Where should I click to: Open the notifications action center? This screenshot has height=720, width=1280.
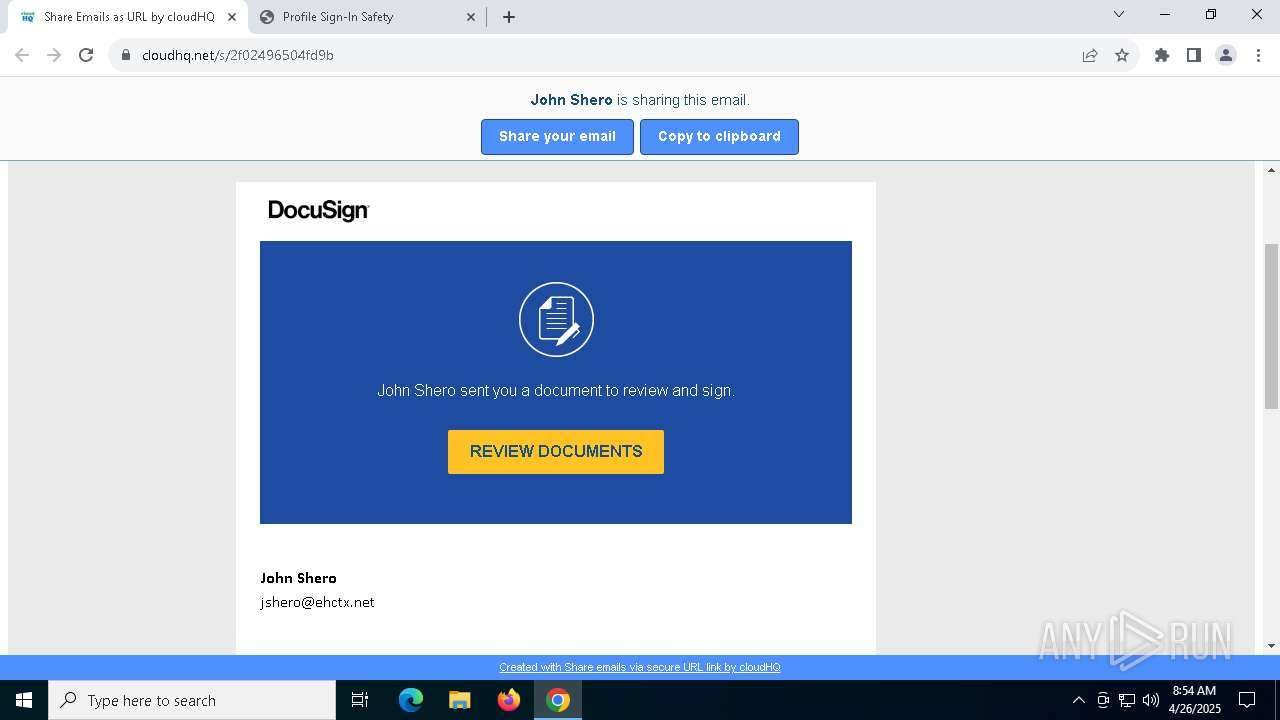pyautogui.click(x=1247, y=700)
